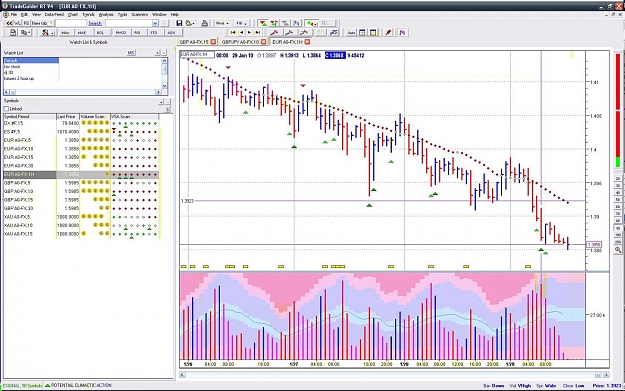Image resolution: width=625 pixels, height=391 pixels.
Task: Click the Search link
Action: [x=95, y=24]
